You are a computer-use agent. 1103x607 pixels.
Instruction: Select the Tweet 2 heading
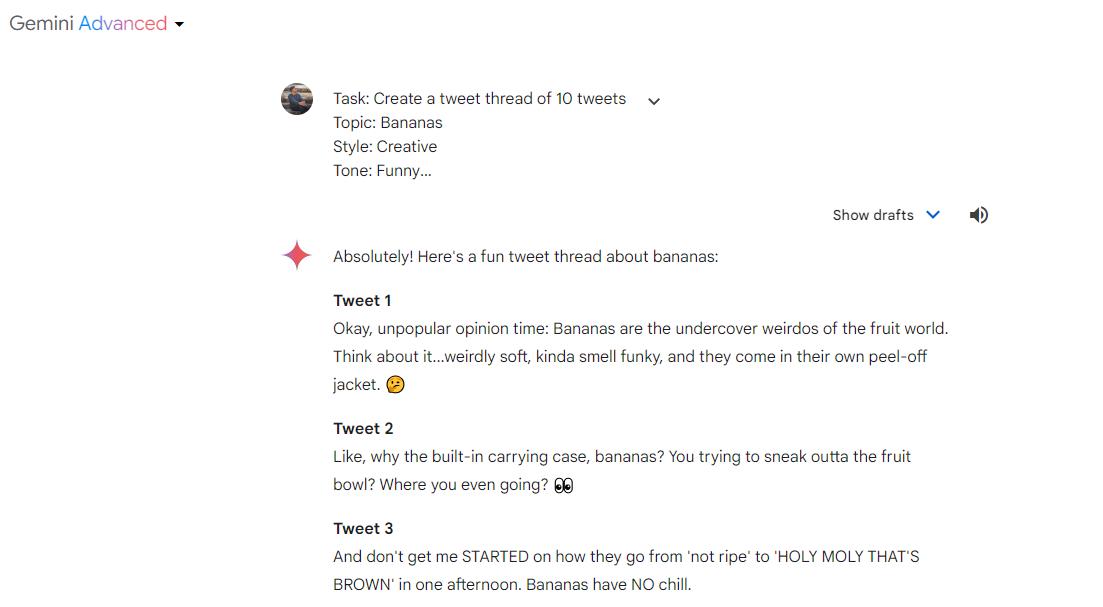[x=363, y=429]
